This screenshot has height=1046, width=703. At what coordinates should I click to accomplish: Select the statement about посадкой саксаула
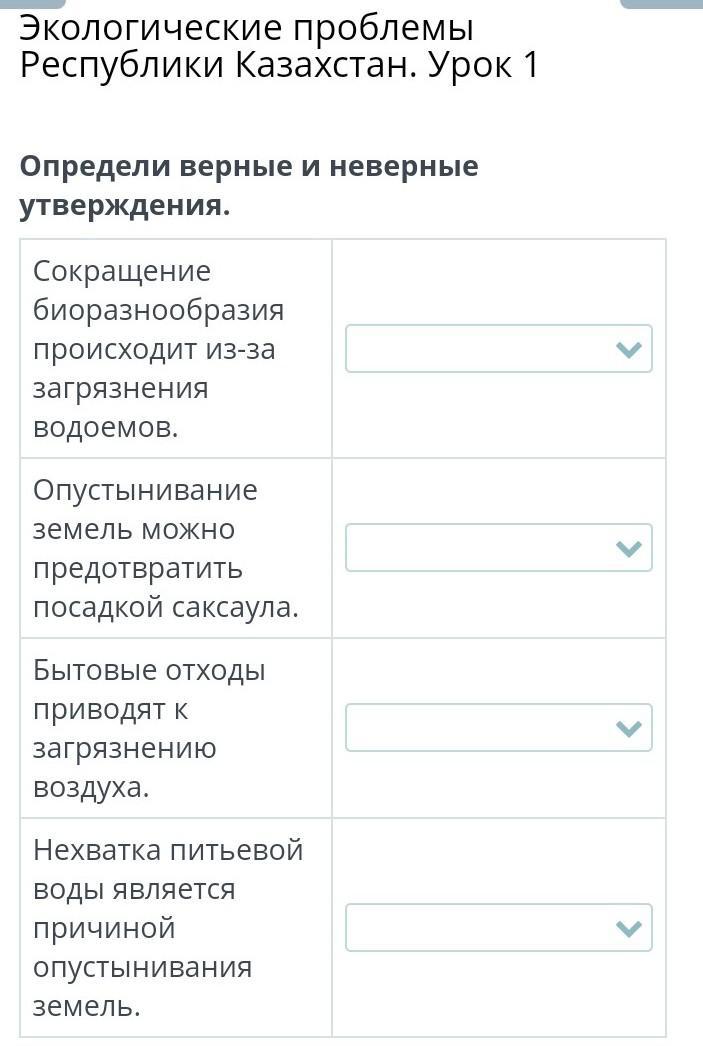coord(166,548)
